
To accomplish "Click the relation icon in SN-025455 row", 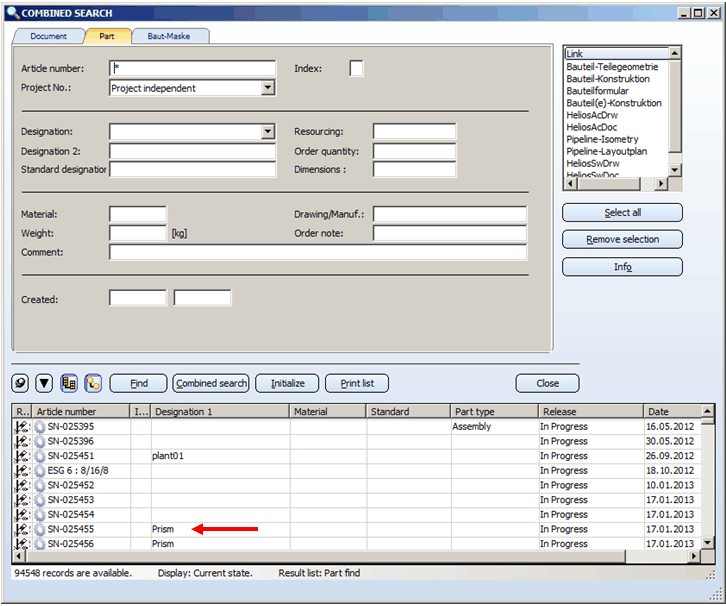I will click(x=21, y=530).
